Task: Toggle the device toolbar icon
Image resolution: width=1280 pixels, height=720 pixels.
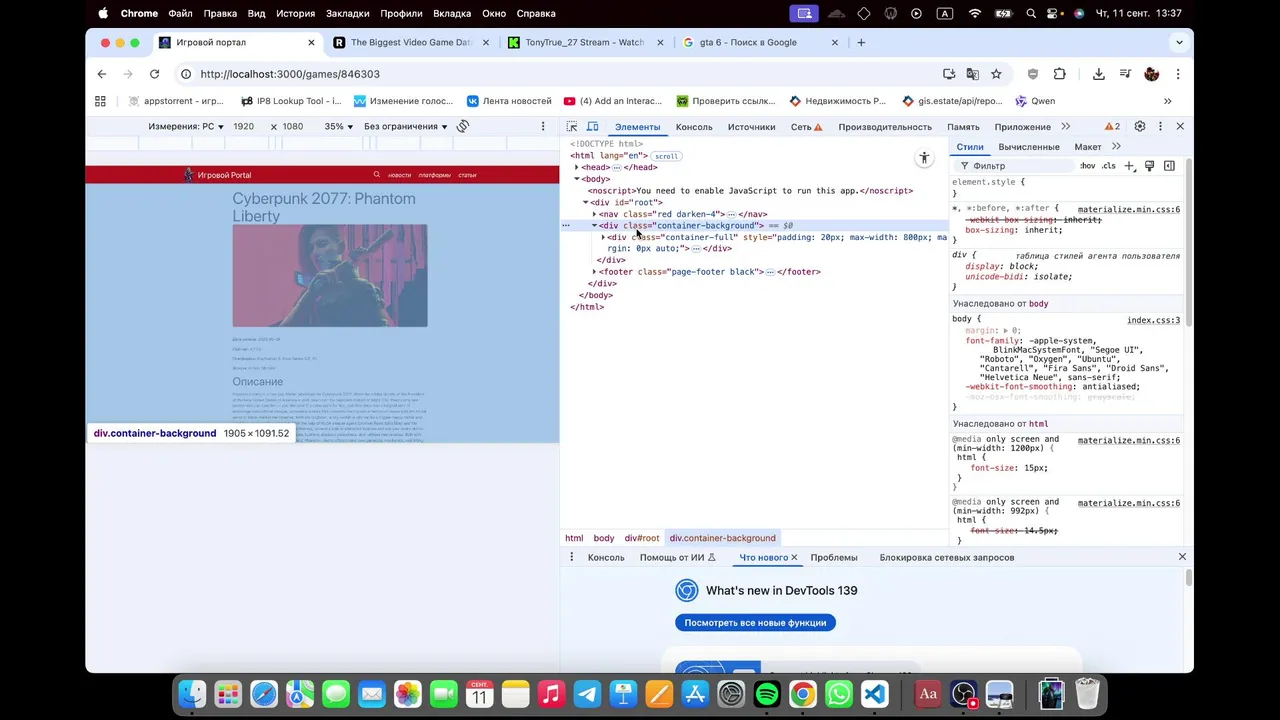Action: click(x=592, y=127)
